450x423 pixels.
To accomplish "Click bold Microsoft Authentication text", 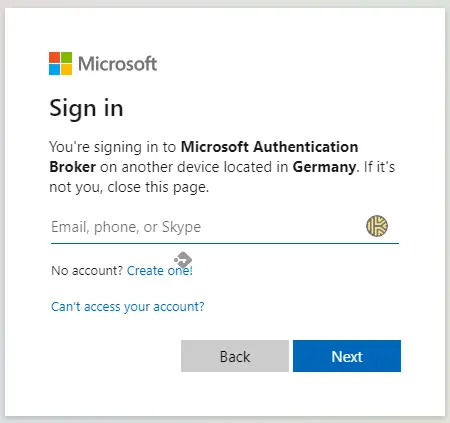I will pos(269,147).
